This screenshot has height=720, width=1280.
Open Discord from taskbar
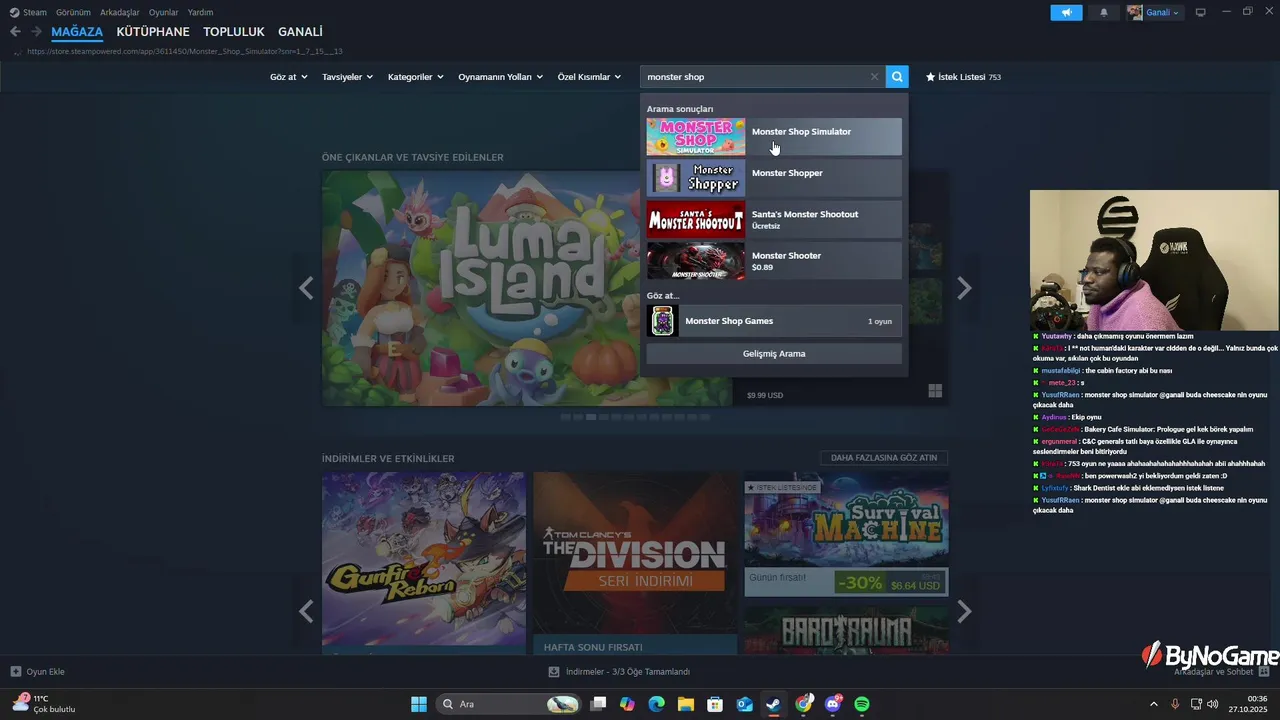(x=833, y=704)
